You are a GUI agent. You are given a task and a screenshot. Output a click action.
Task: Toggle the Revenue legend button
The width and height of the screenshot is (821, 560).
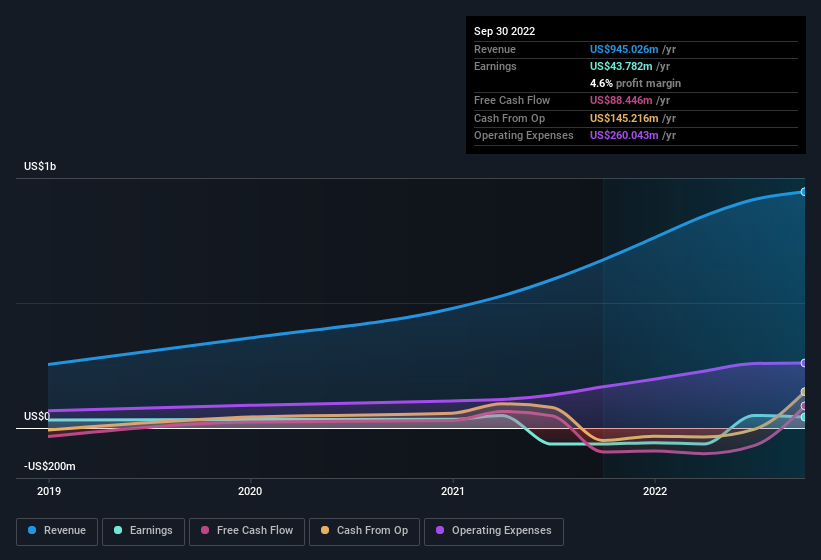(57, 531)
